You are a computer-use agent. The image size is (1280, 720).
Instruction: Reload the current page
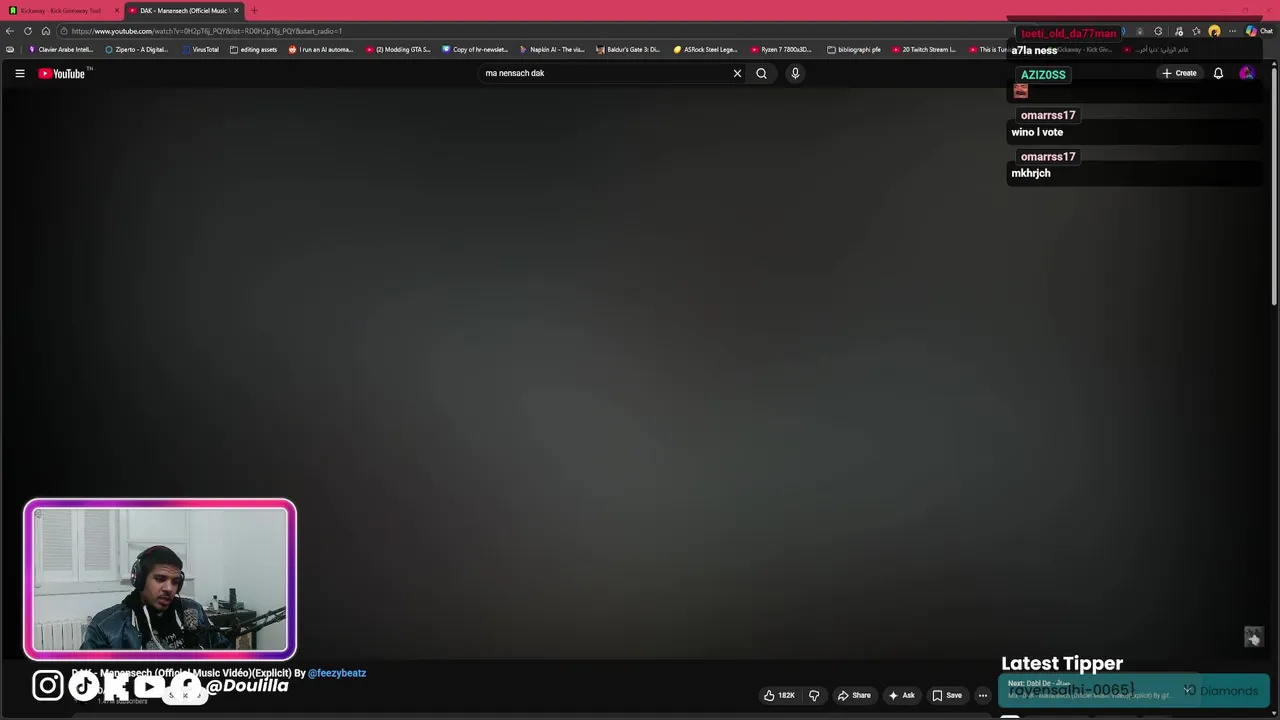tap(28, 31)
